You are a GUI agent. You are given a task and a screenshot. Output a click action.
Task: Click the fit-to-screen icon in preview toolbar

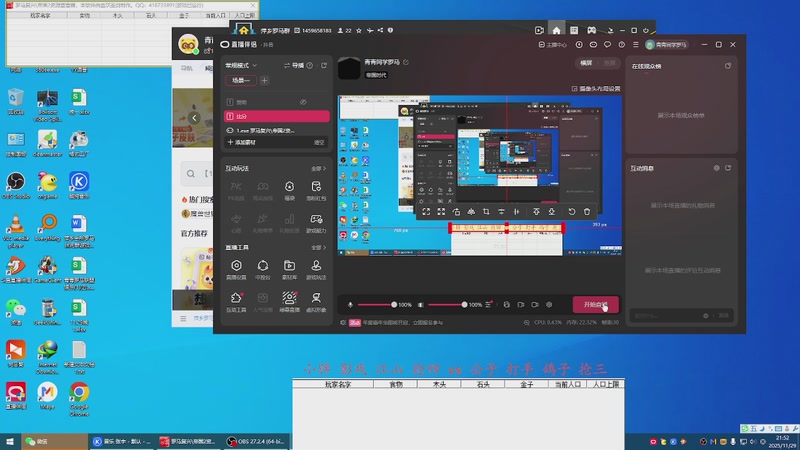click(426, 212)
